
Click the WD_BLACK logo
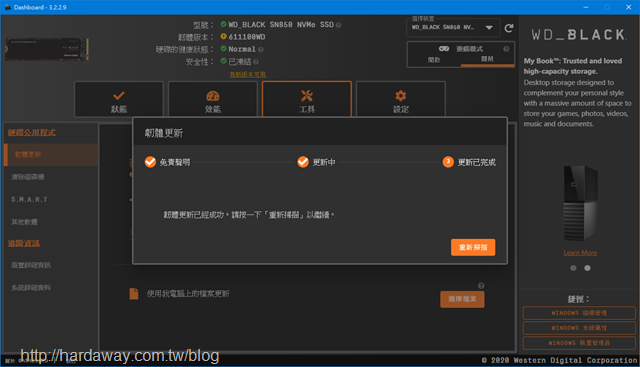(x=578, y=35)
